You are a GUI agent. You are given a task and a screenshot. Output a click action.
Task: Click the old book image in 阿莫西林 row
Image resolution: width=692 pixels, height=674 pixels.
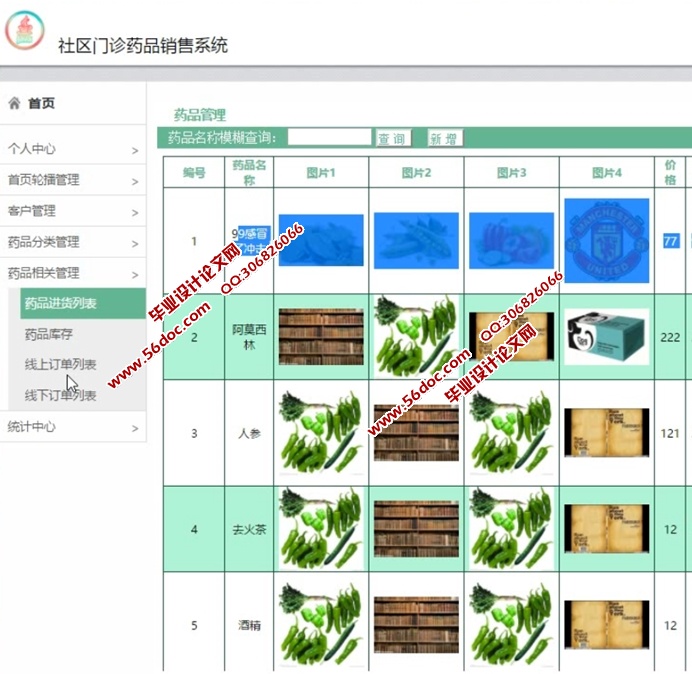point(511,336)
